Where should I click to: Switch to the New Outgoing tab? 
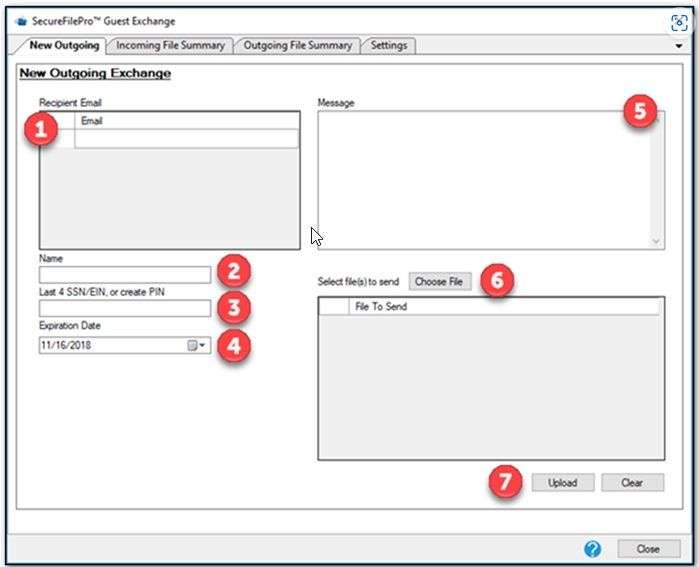(x=64, y=45)
